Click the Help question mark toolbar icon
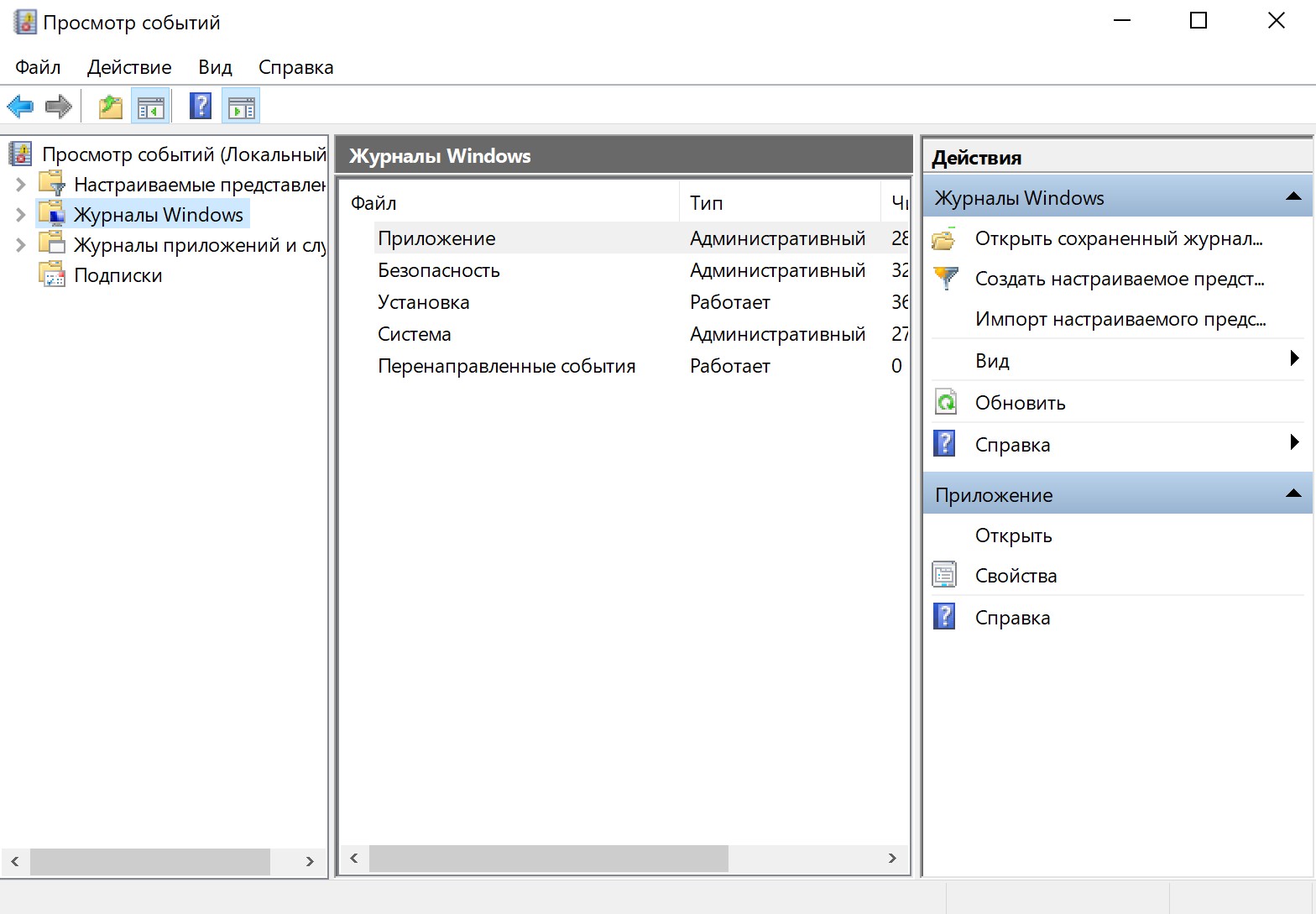 (201, 107)
